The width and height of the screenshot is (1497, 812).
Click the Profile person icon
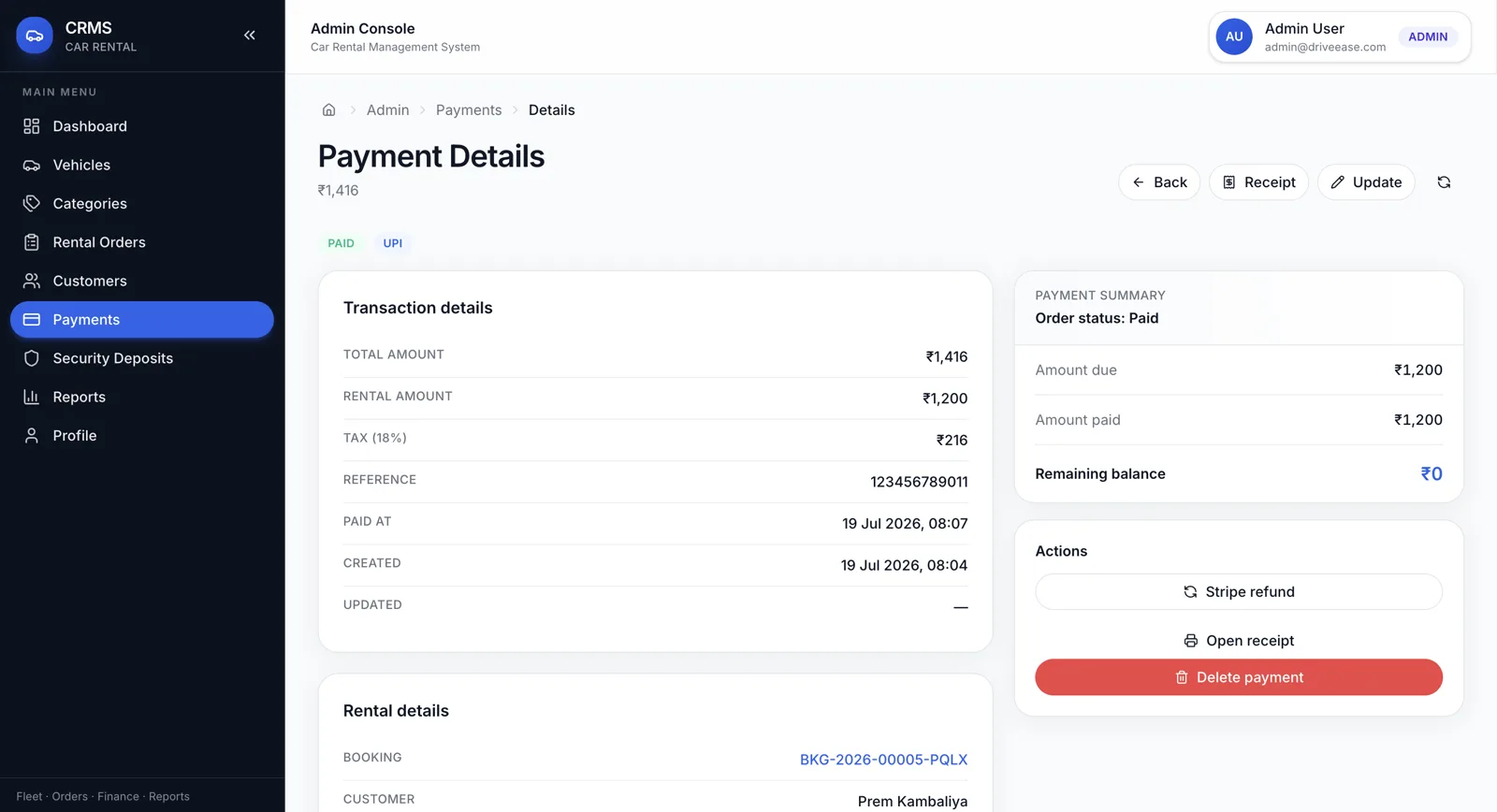(x=32, y=435)
